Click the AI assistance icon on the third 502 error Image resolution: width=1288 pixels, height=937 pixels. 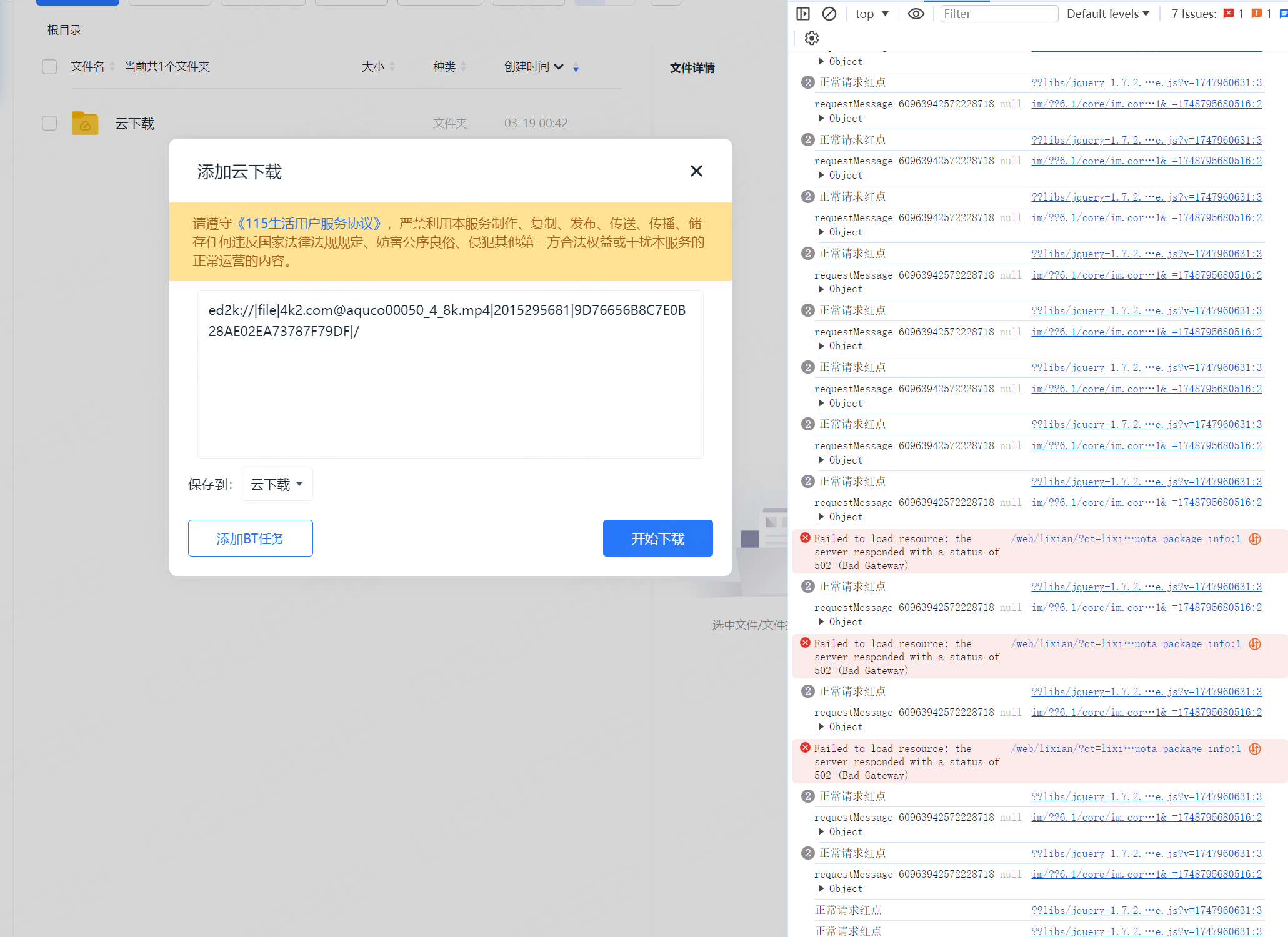pyautogui.click(x=1255, y=749)
